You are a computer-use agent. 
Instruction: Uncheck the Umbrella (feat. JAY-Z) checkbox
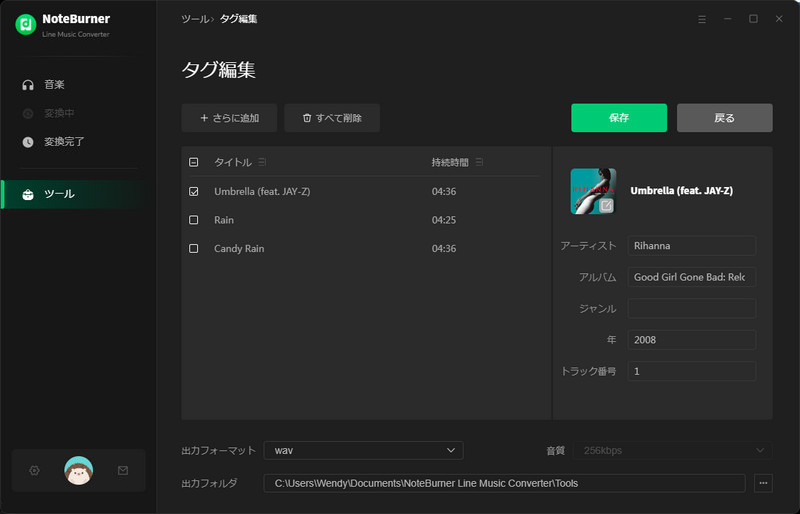(193, 191)
